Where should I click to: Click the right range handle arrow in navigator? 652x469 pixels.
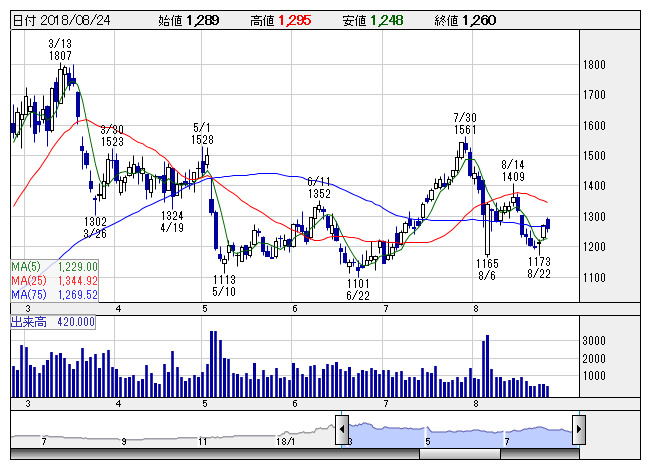579,430
